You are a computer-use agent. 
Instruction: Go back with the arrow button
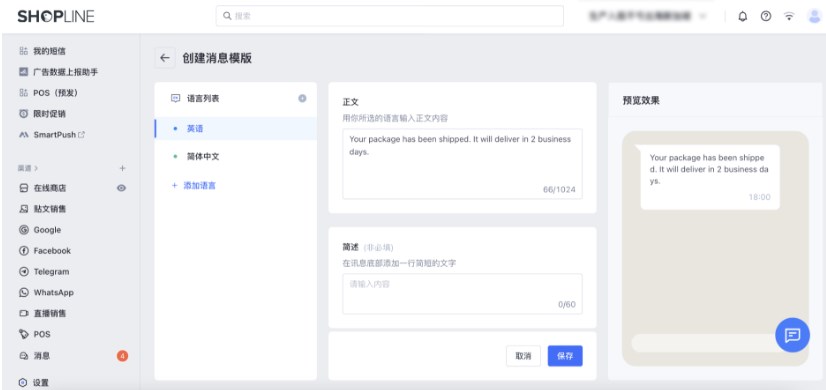coord(165,58)
